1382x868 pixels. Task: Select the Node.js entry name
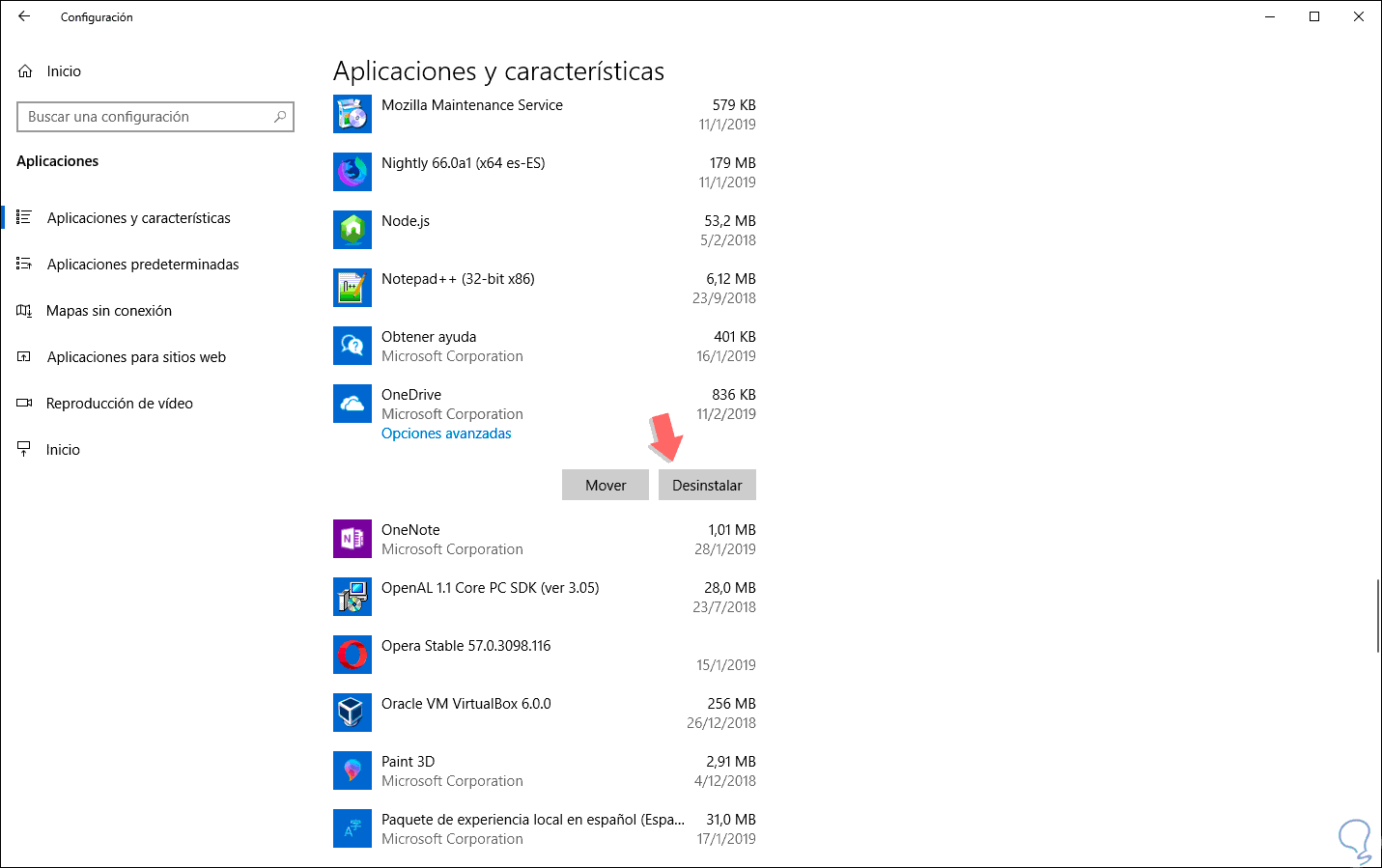click(x=406, y=221)
